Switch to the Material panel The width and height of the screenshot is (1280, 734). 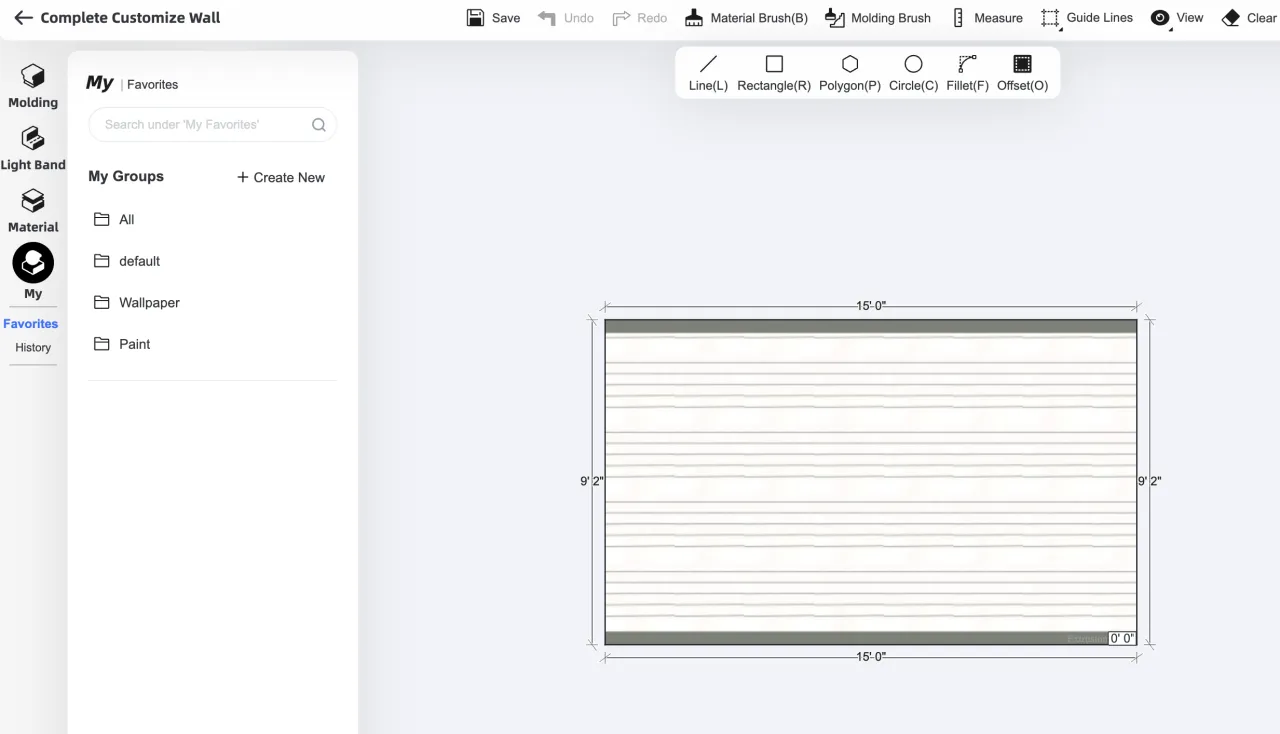[x=33, y=210]
